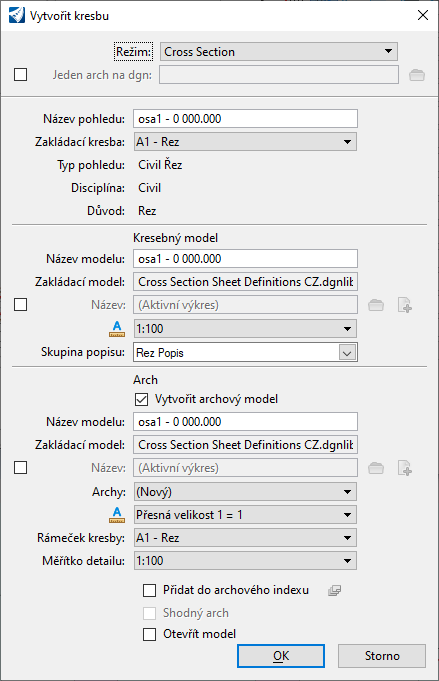Click the new file icon in Kresebný model section
Viewport: 439px width, 681px height.
405,305
